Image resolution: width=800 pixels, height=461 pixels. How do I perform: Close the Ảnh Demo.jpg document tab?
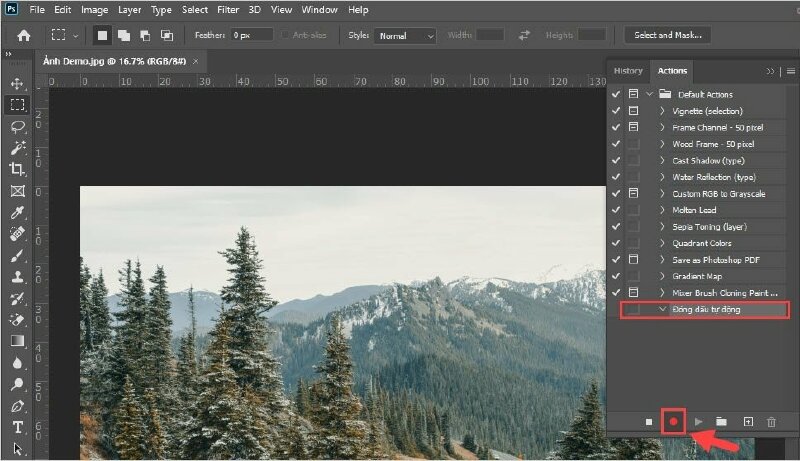click(196, 61)
